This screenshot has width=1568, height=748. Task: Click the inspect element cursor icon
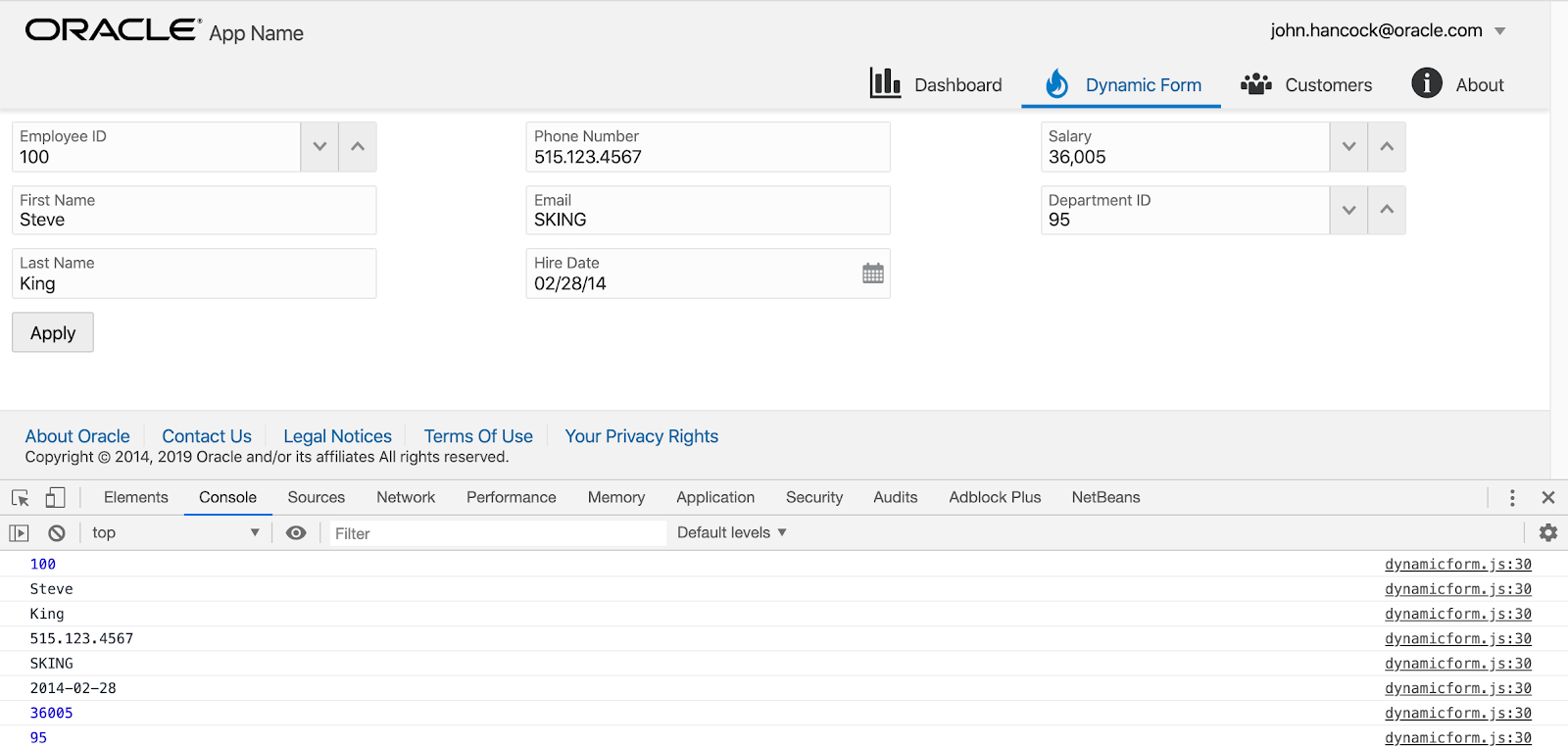[x=20, y=498]
